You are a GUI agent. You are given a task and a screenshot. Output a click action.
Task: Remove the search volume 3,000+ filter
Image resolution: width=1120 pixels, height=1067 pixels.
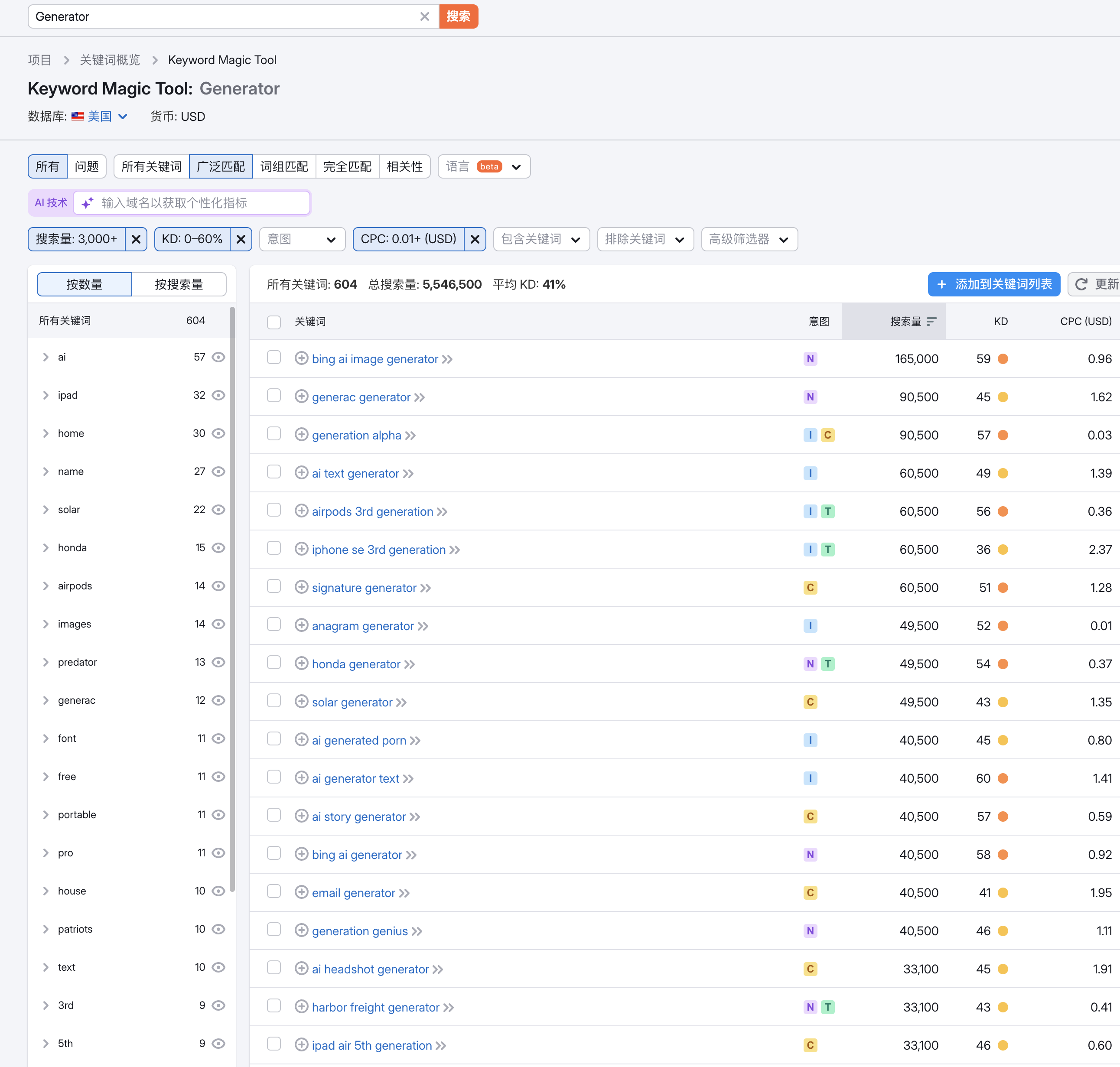[136, 240]
